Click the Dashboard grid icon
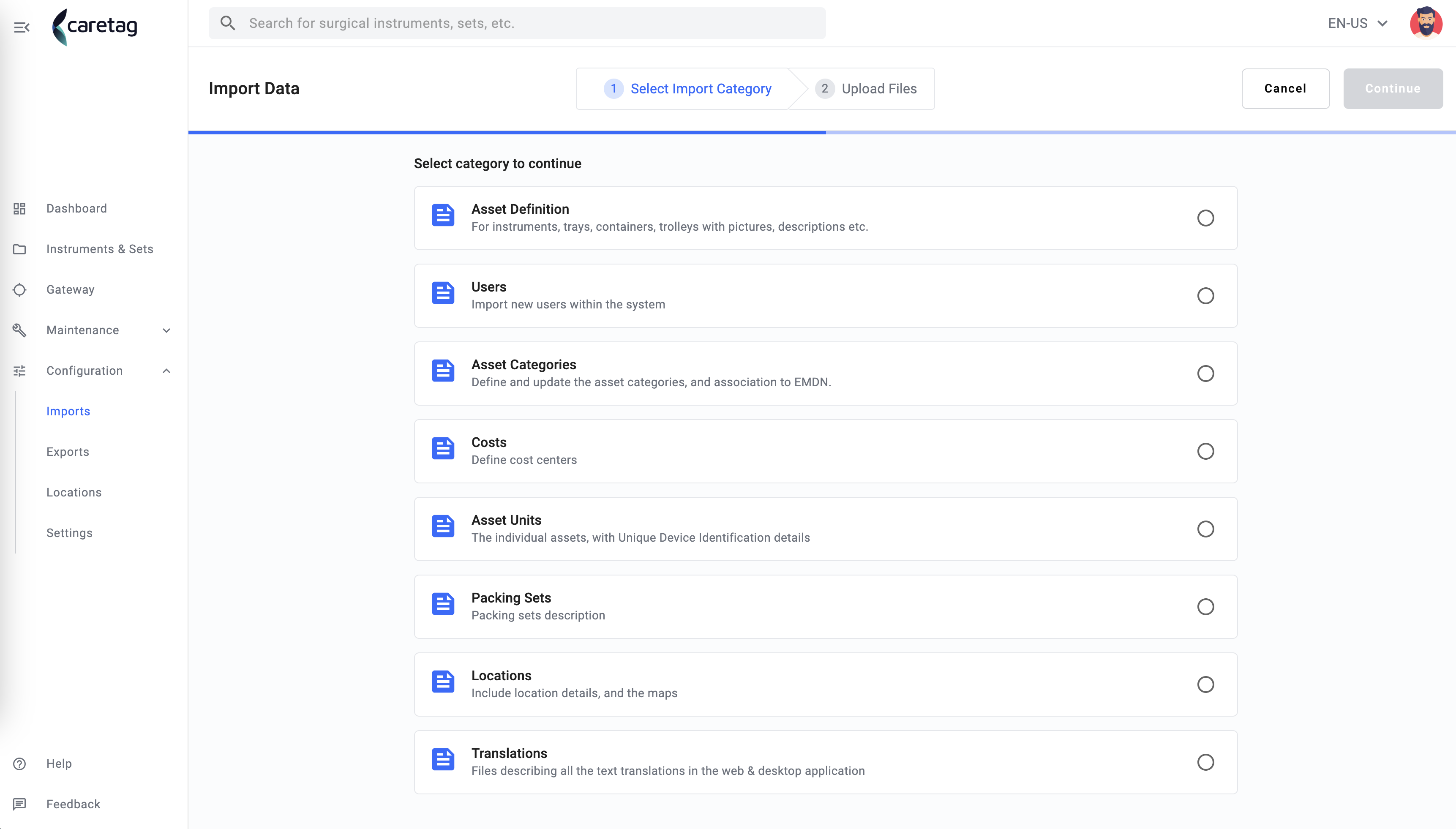 (19, 208)
